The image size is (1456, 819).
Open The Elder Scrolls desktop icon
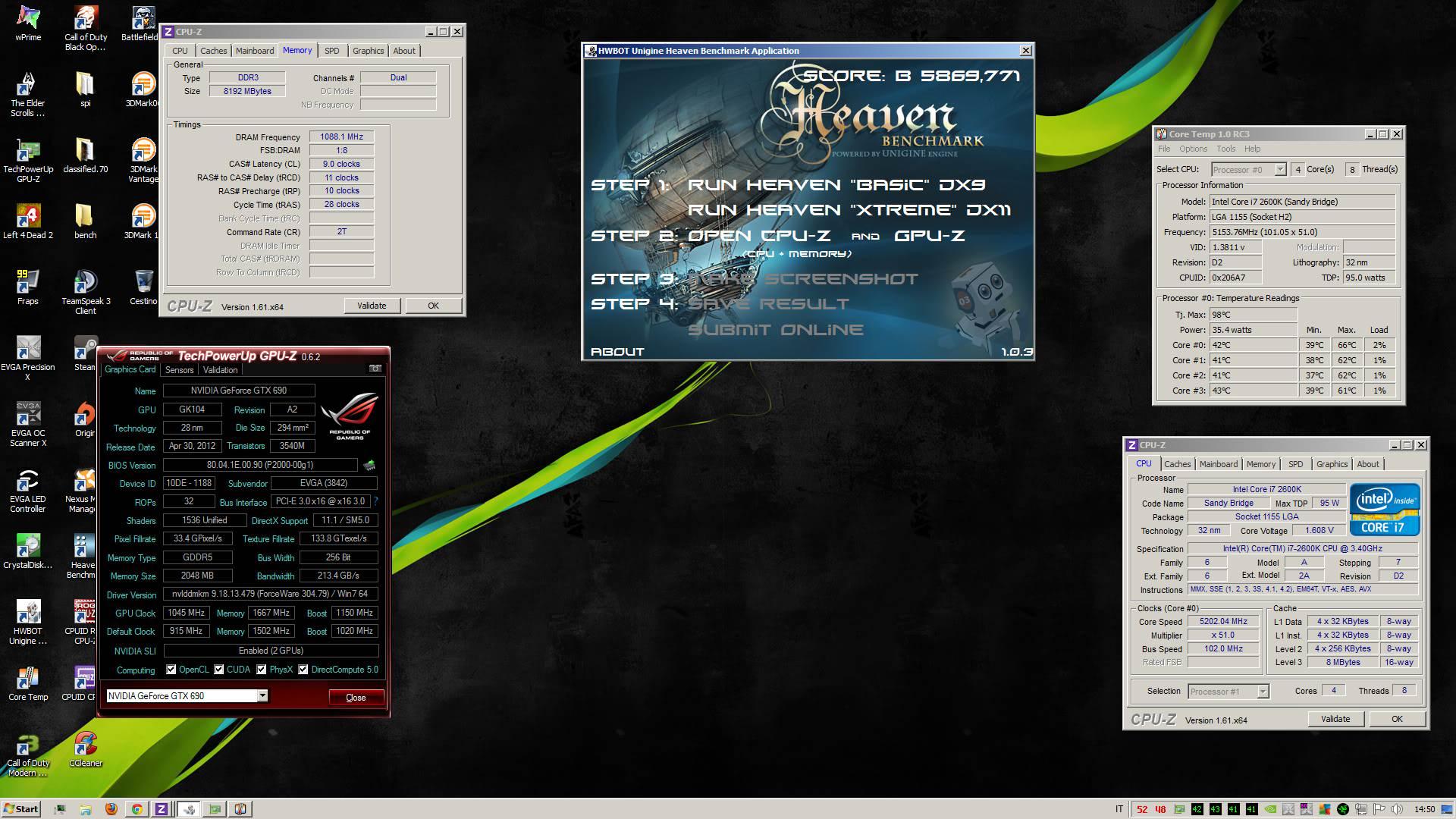(x=28, y=95)
